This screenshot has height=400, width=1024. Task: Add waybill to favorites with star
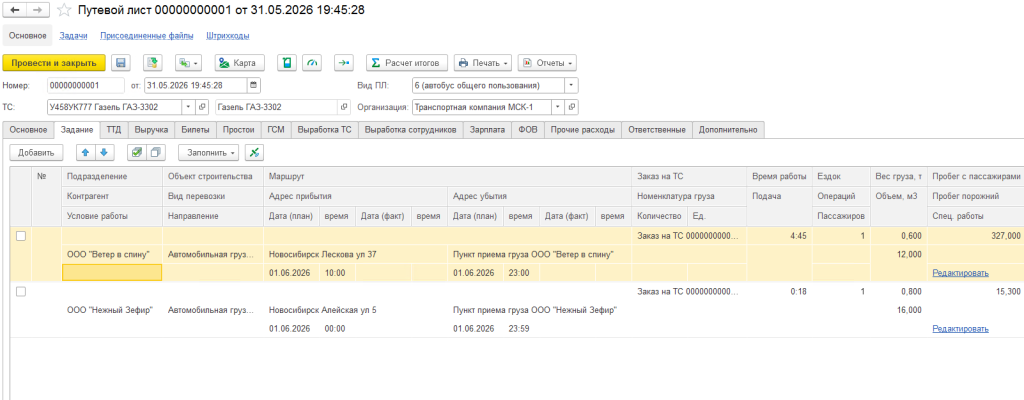tap(64, 10)
